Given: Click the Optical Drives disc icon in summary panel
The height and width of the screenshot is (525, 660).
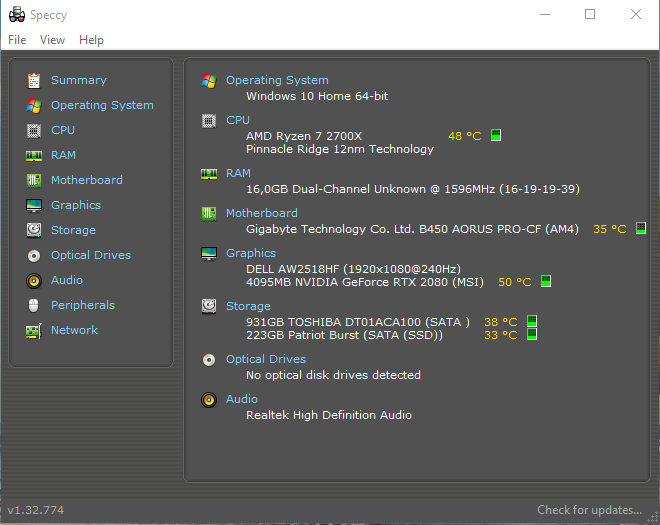Looking at the screenshot, I should [x=209, y=360].
